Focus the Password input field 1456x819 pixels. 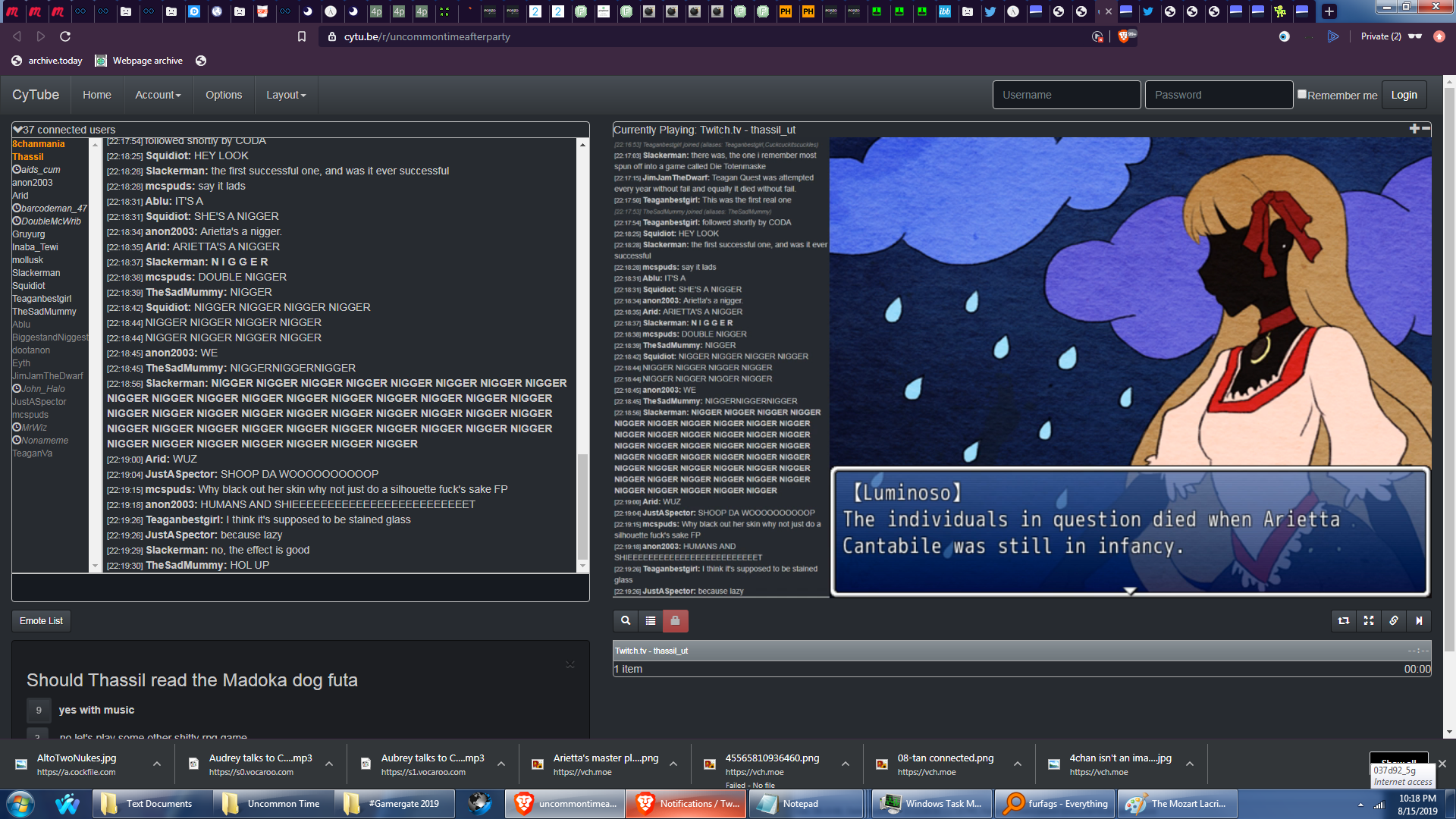1219,95
